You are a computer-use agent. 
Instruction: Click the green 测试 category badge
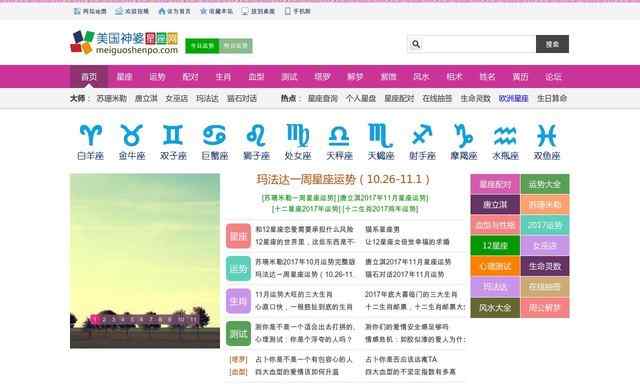click(x=238, y=334)
